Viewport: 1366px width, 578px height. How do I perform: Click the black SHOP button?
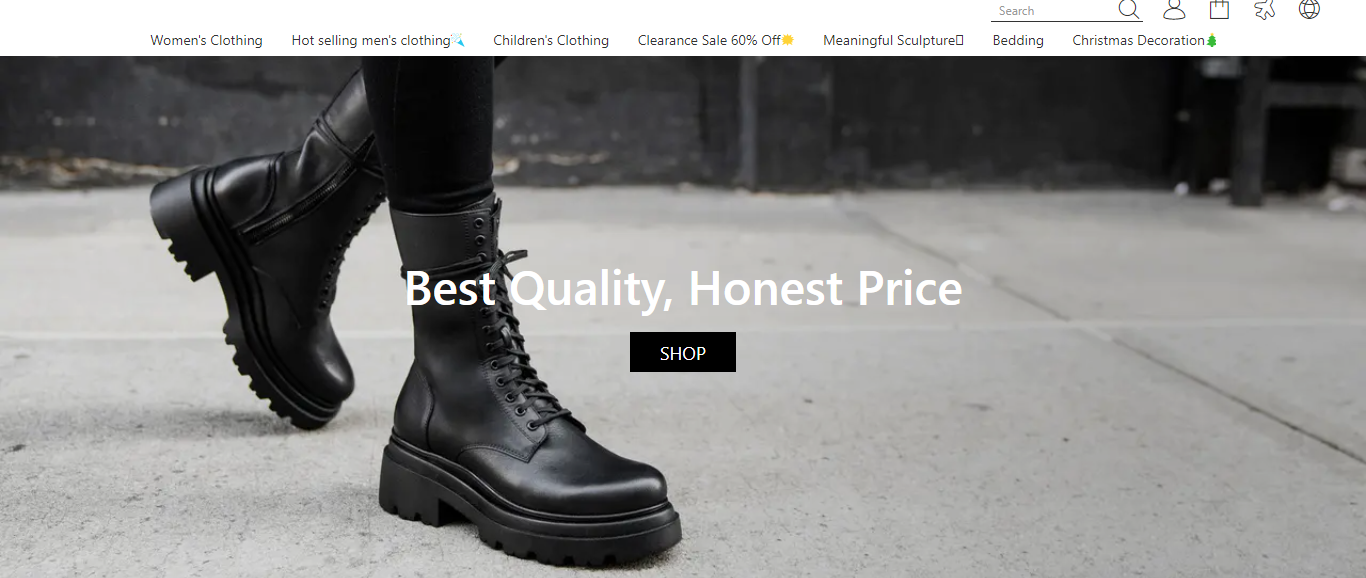[x=683, y=352]
